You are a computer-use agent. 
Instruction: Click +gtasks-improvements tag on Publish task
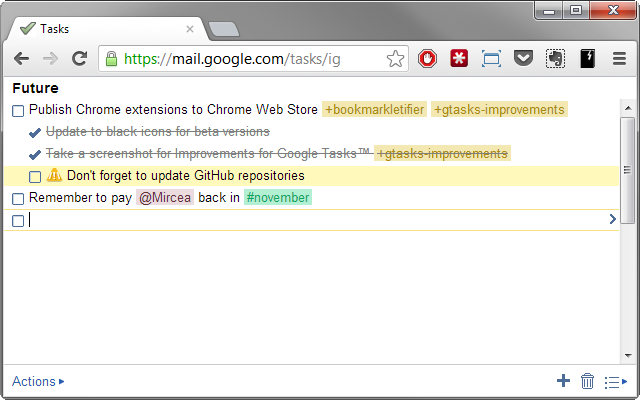pos(499,109)
